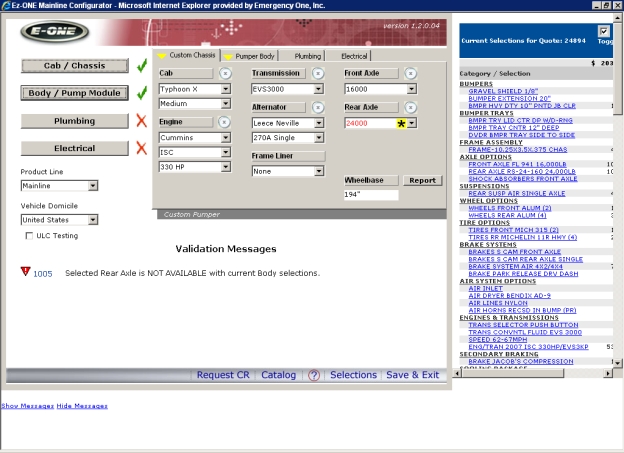Clear the Alternator selection with its round icon

pos(318,107)
